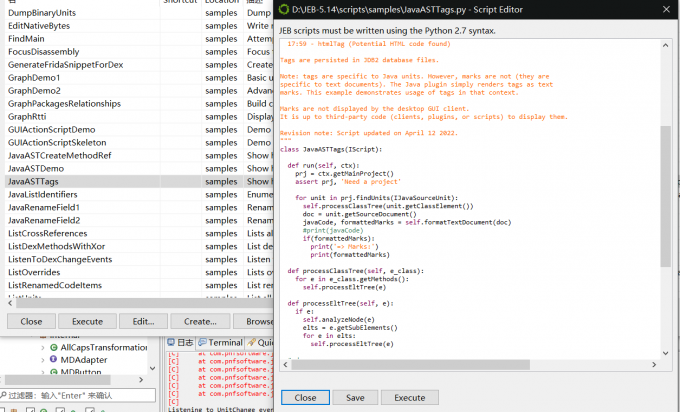Image resolution: width=680 pixels, height=412 pixels.
Task: Click the left arrow of the code editor horizontal scrollbar
Action: coord(285,365)
